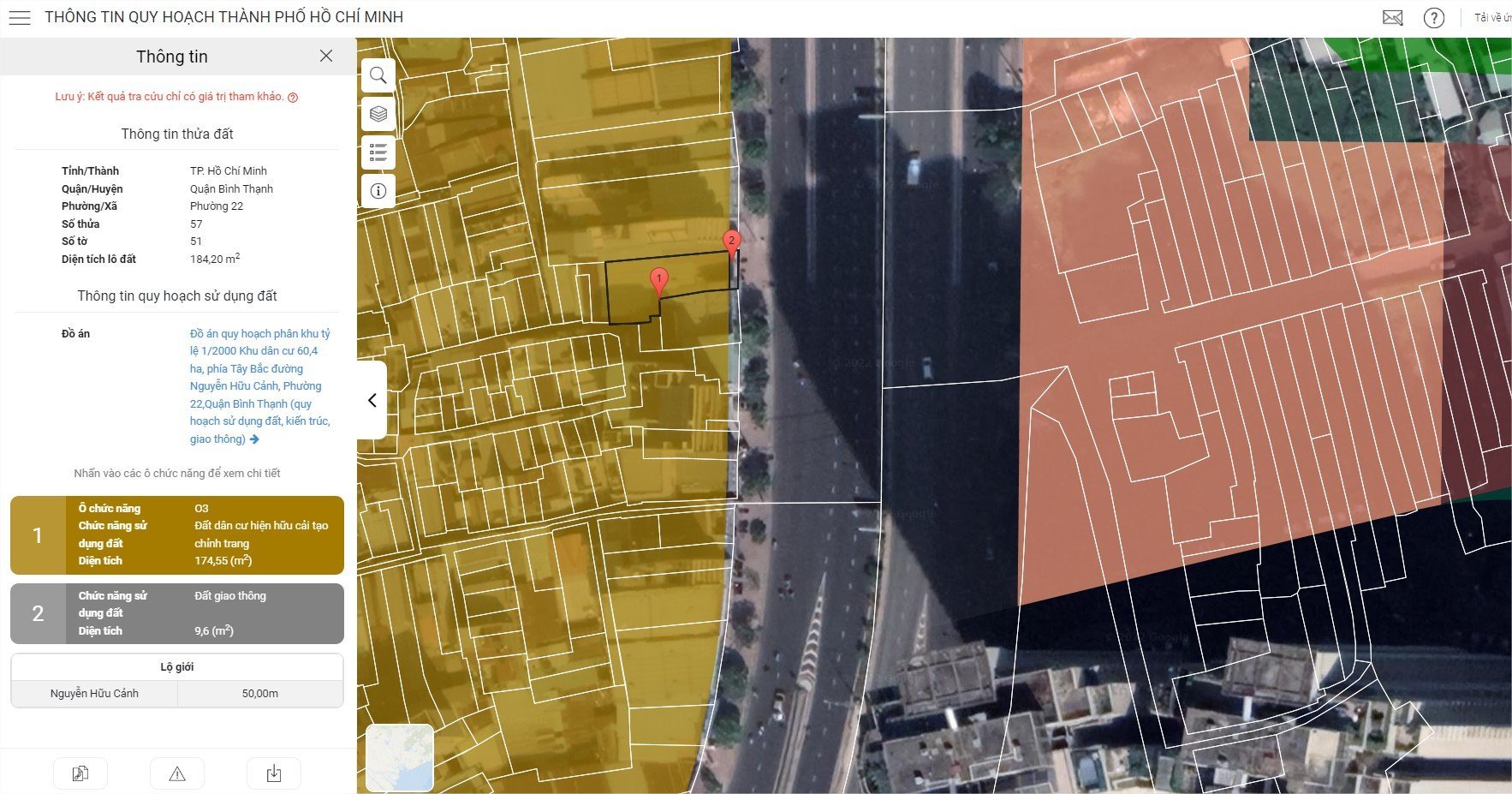
Task: Click the 'Thông tin thửa đất' heading
Action: [177, 134]
